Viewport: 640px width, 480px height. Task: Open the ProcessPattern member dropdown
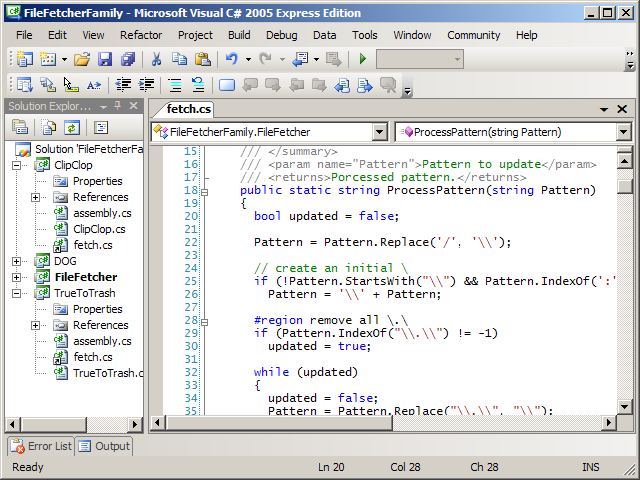pos(623,132)
